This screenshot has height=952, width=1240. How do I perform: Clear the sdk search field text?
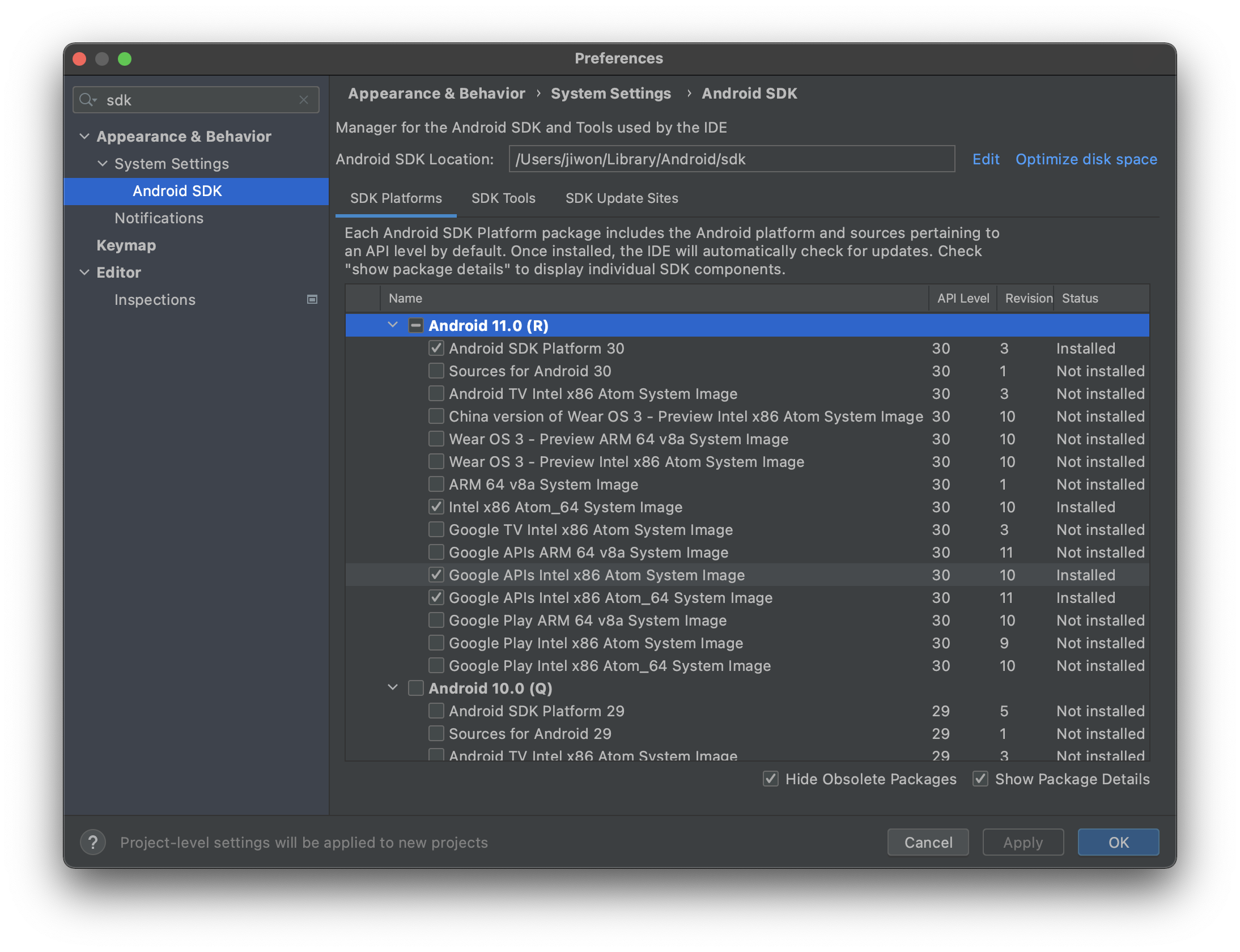coord(304,100)
